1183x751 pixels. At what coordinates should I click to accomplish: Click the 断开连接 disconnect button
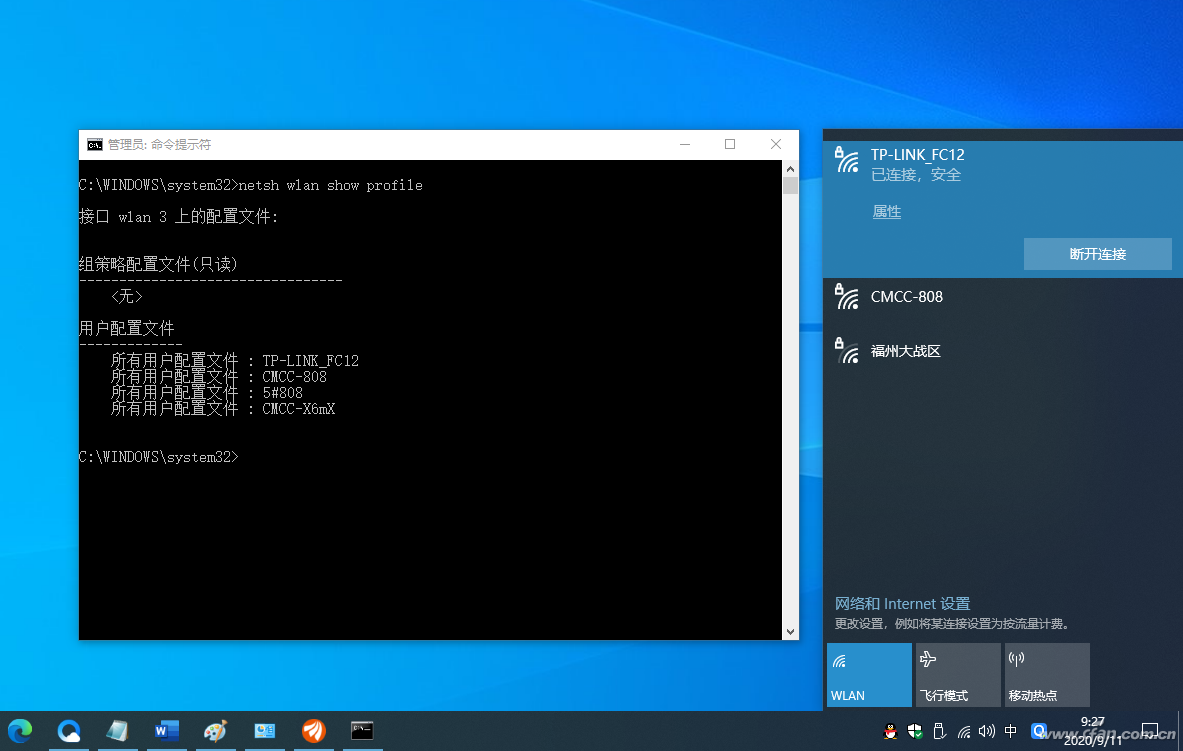pyautogui.click(x=1098, y=254)
